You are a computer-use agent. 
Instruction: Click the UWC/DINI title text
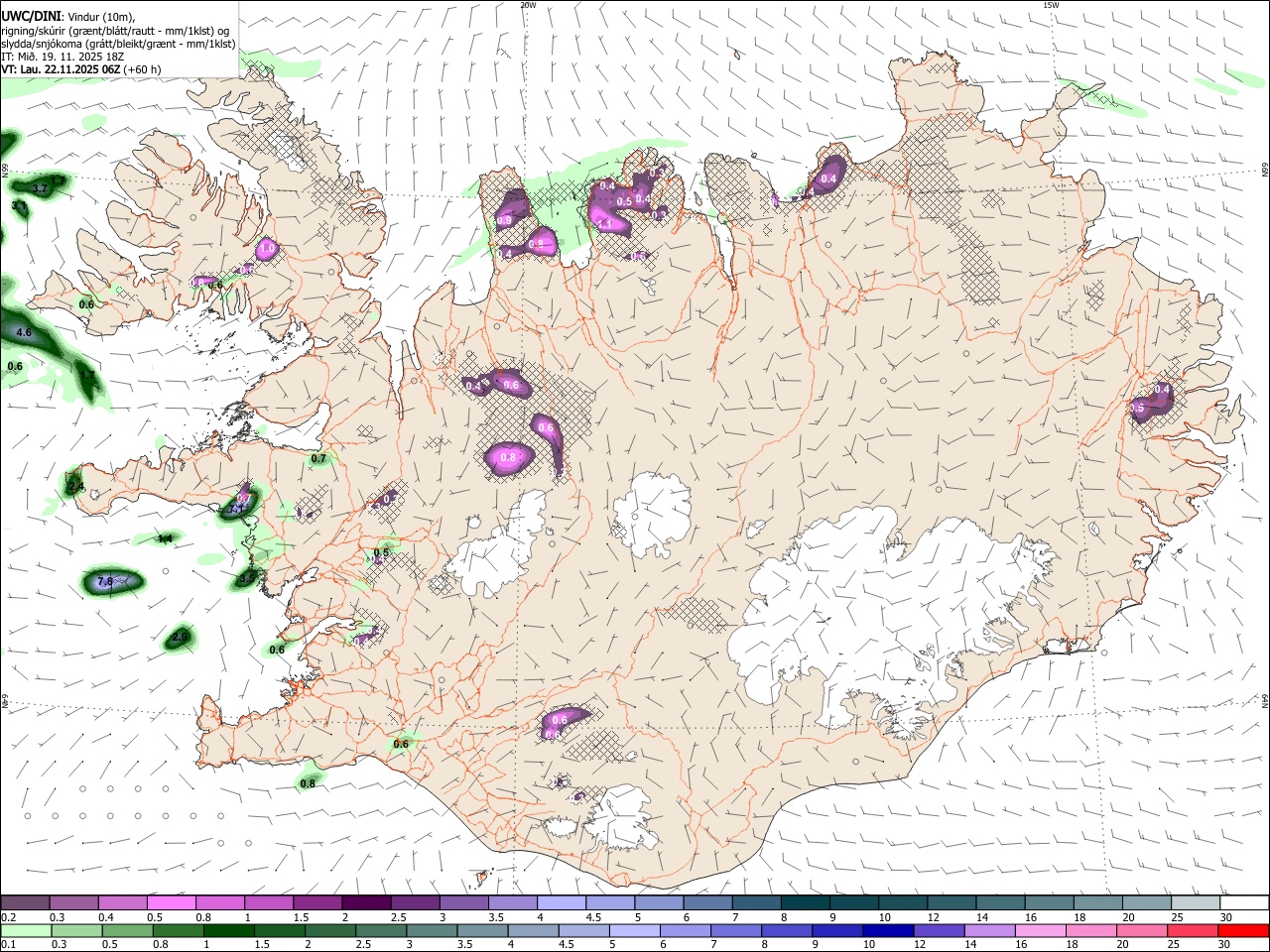click(x=30, y=17)
